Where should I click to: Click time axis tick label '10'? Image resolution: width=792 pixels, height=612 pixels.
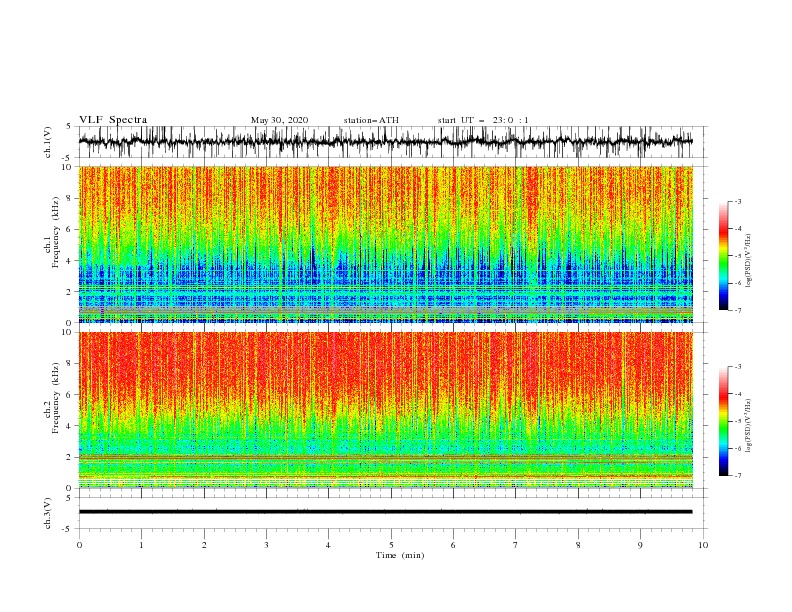coord(703,545)
